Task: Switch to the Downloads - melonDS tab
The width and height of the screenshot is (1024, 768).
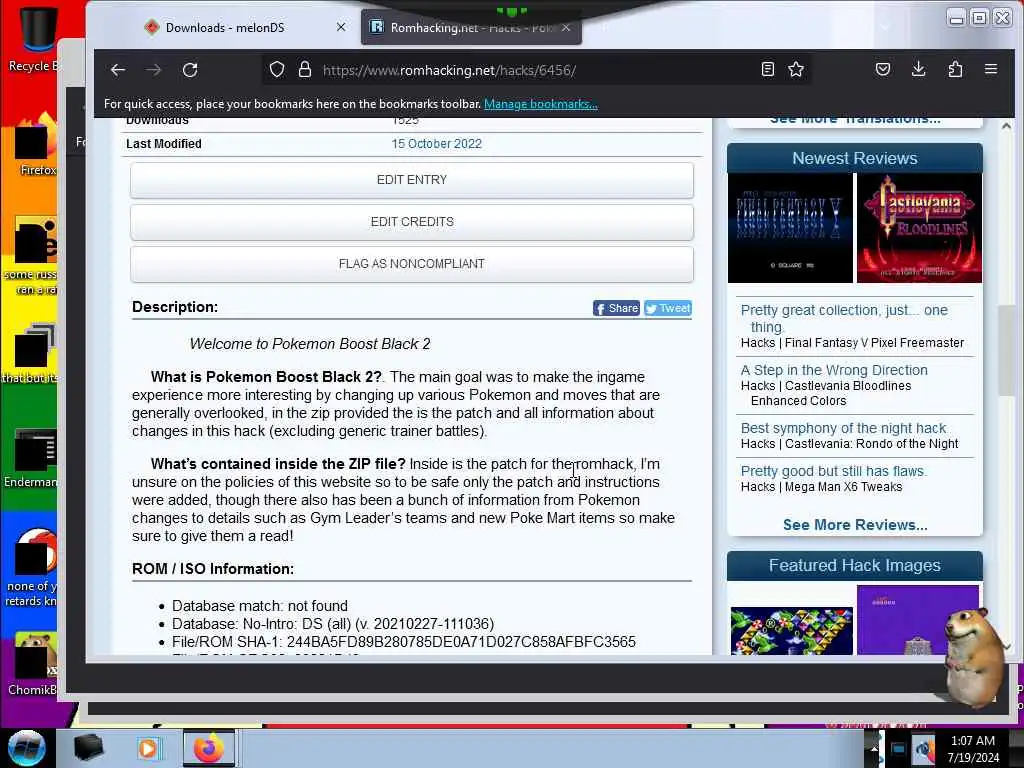Action: tap(225, 27)
